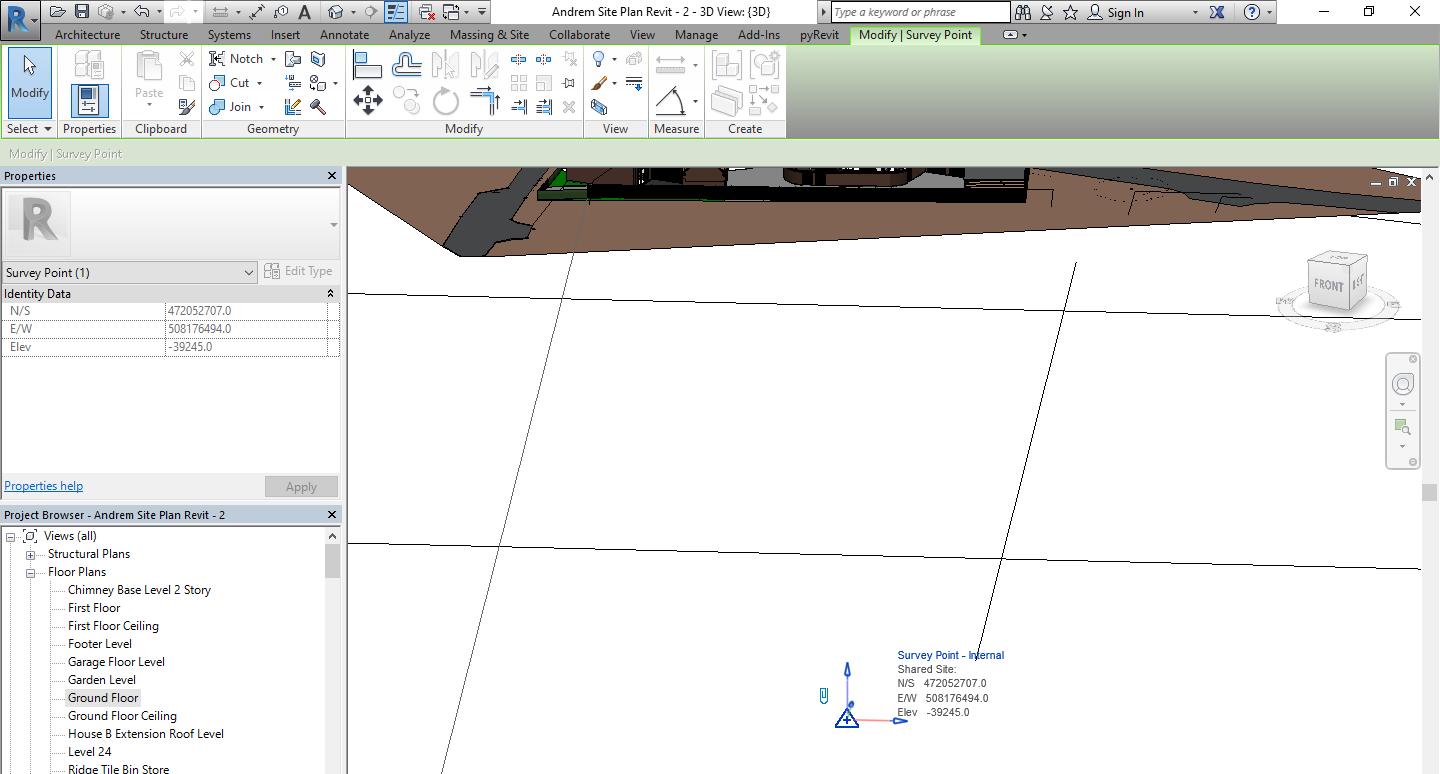
Task: Open the Revit application menu R button
Action: pyautogui.click(x=20, y=18)
